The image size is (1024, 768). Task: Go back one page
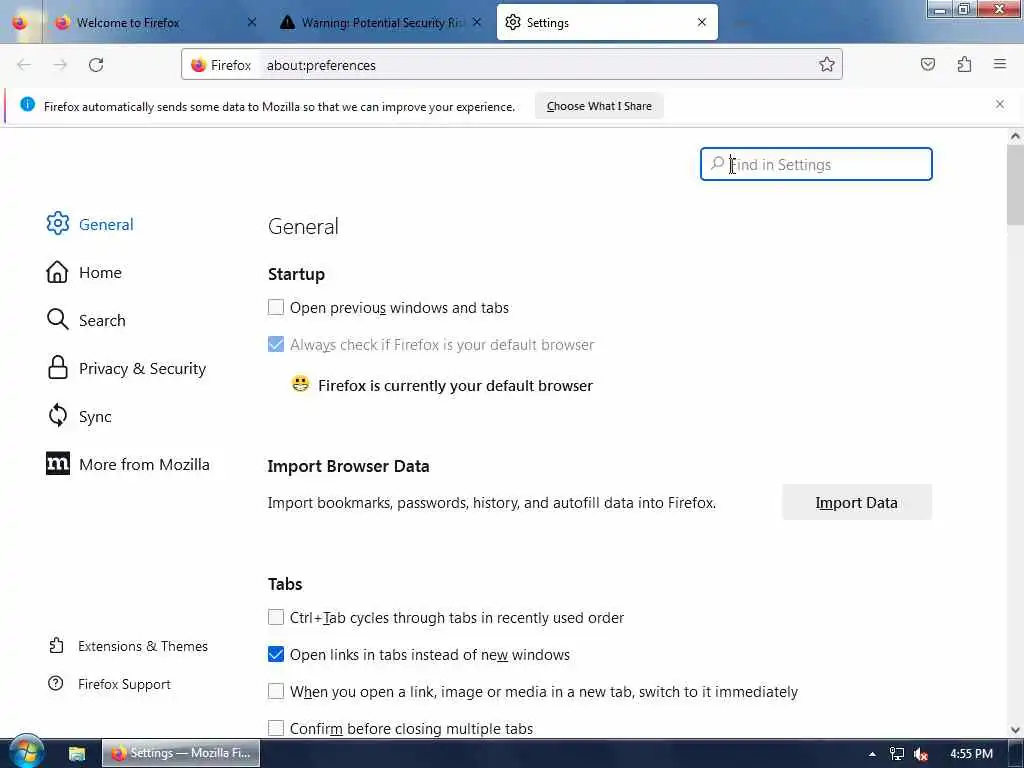coord(24,65)
